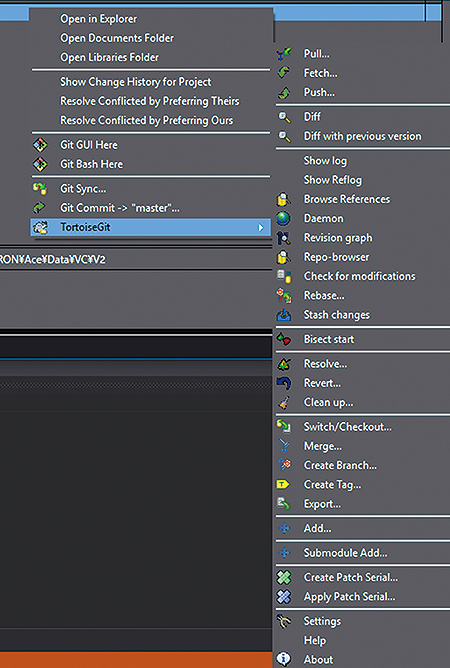Click the Stash changes label
The width and height of the screenshot is (450, 668).
click(x=337, y=315)
